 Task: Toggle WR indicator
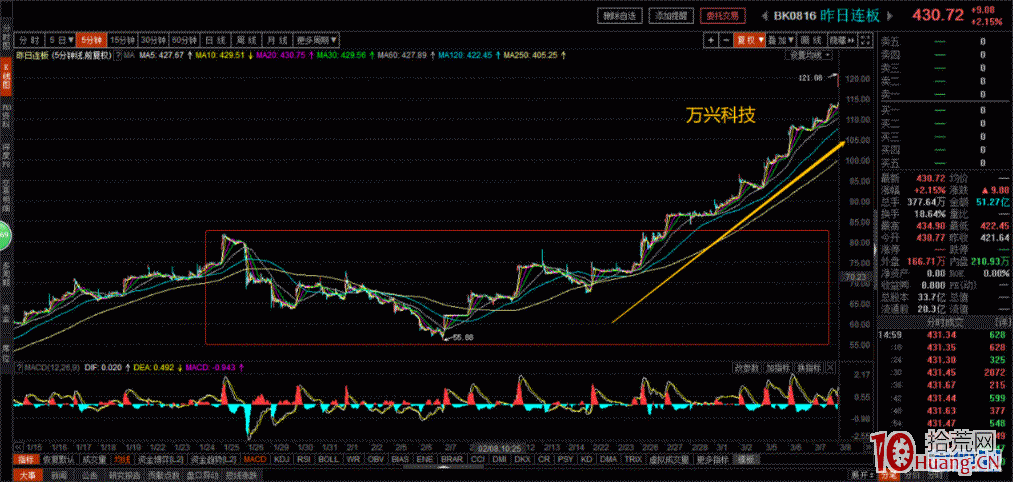pyautogui.click(x=353, y=459)
